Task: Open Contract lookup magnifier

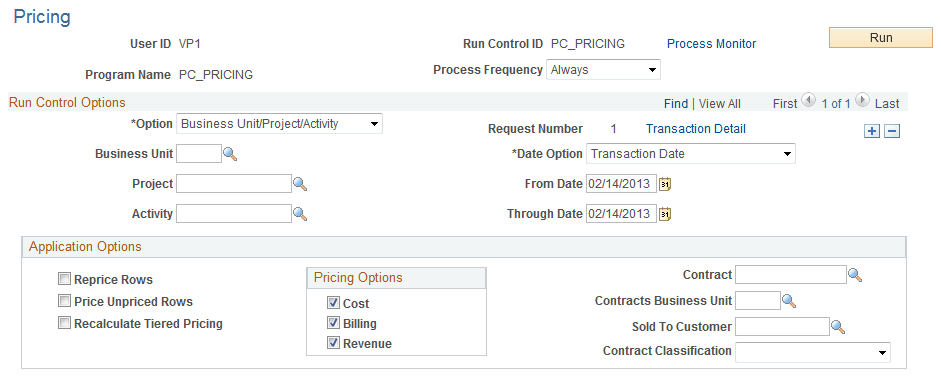Action: click(855, 275)
